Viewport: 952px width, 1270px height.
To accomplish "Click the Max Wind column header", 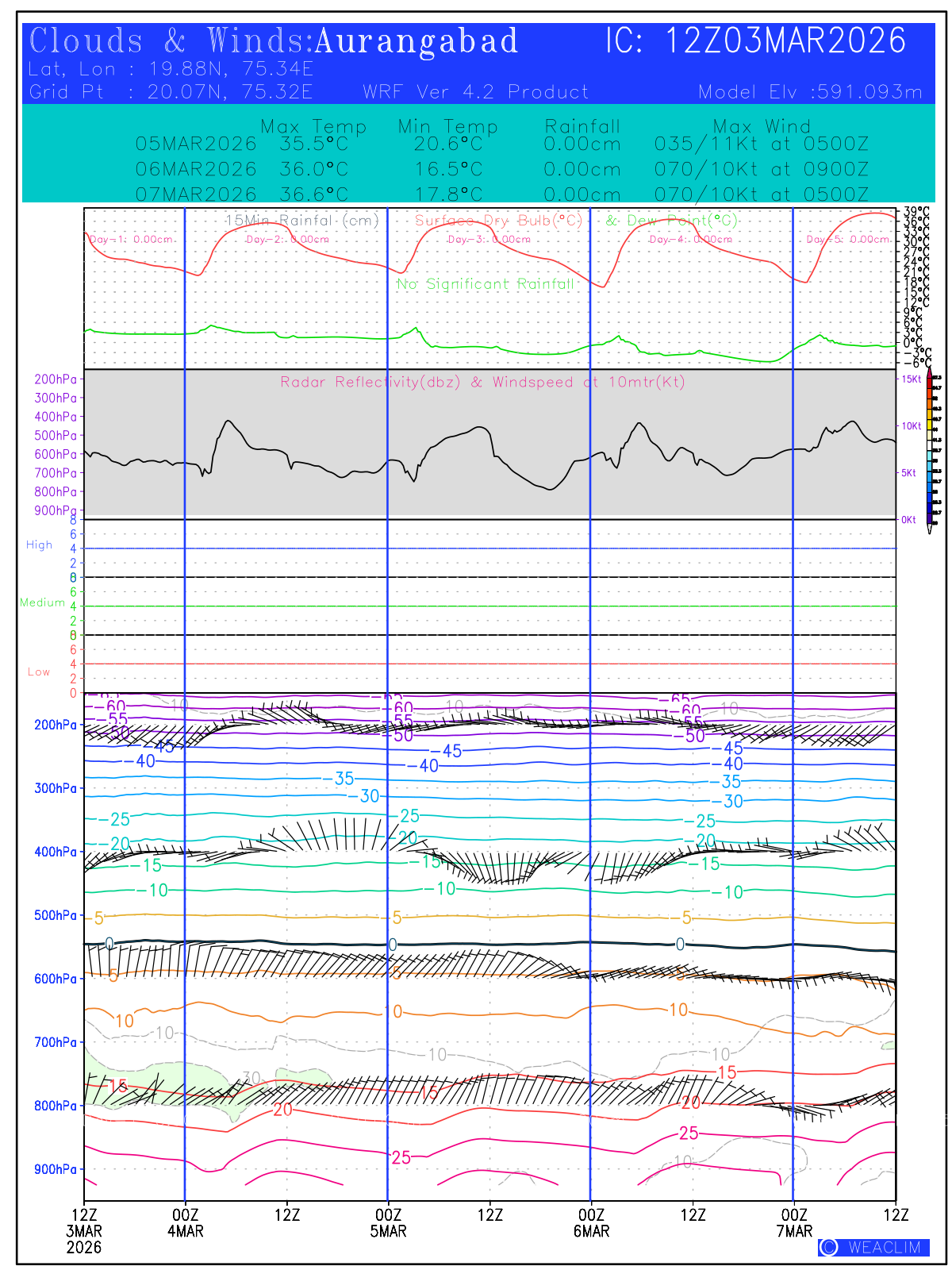I will coord(762,127).
